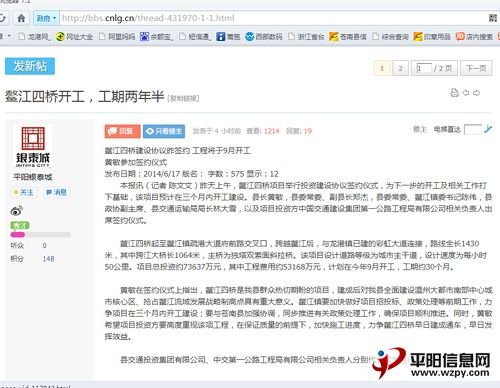Screen dimensions: 500x388
Task: Select page 1 pagination item
Action: point(382,68)
